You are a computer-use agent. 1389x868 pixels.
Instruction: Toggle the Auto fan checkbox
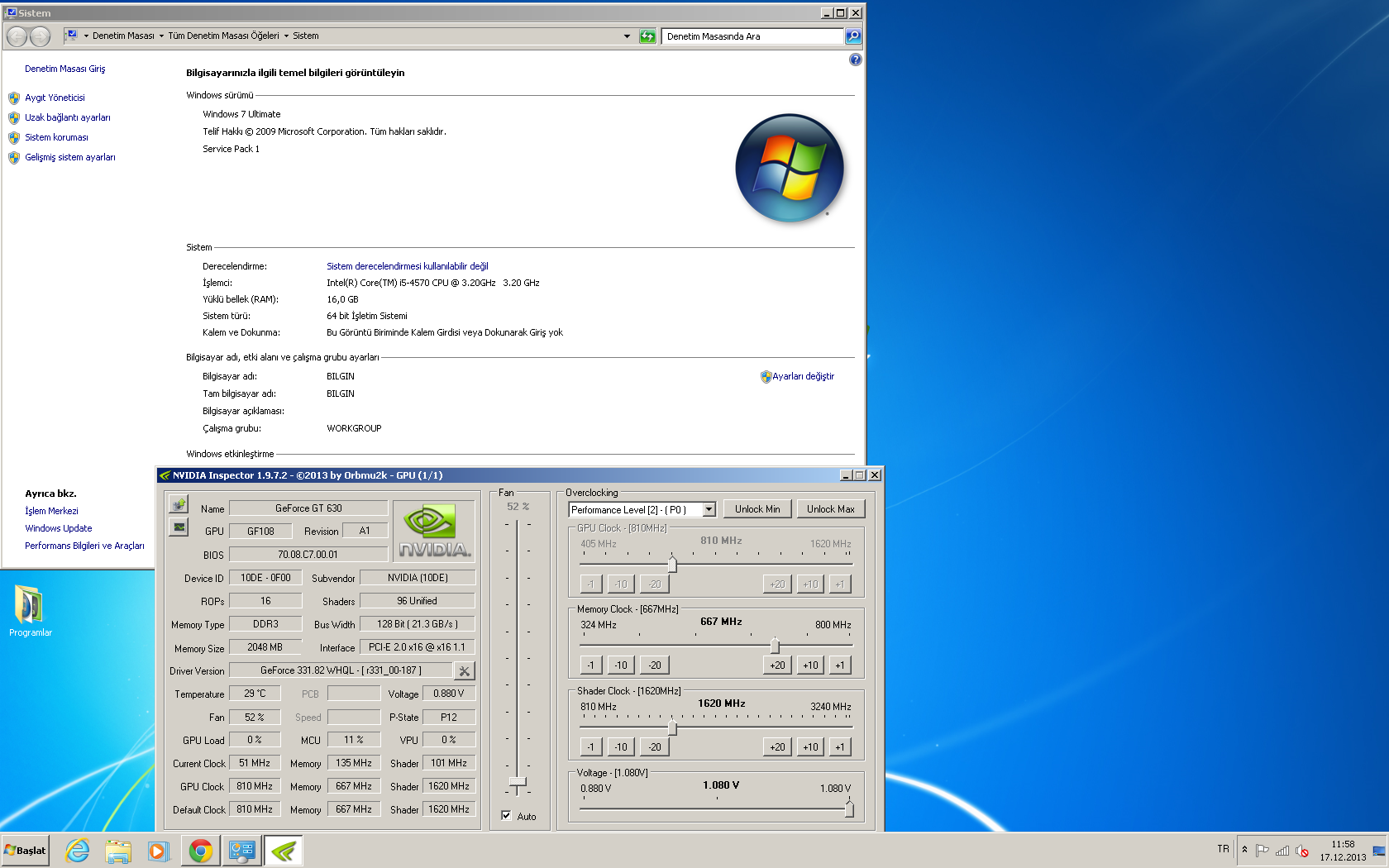click(x=506, y=816)
